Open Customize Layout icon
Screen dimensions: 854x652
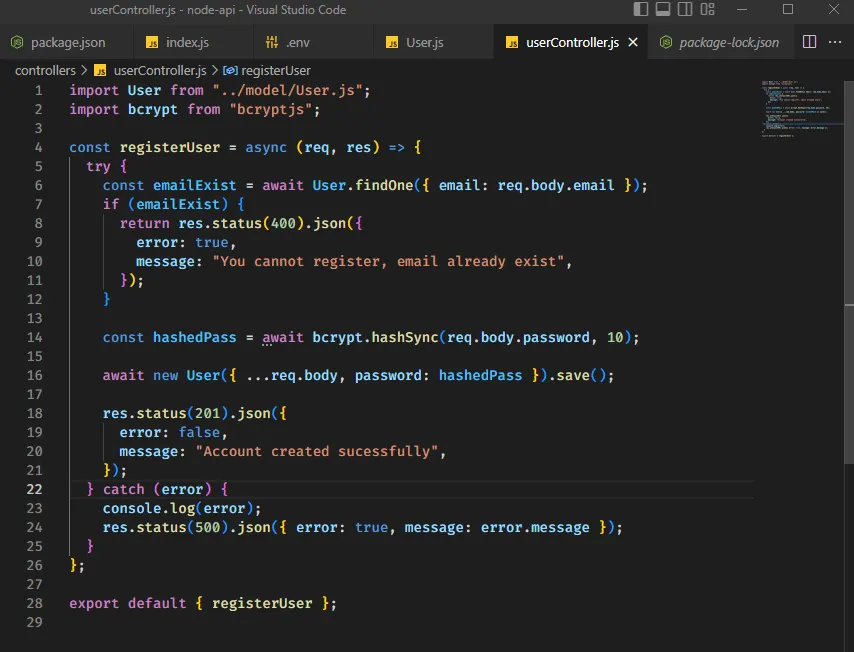707,9
